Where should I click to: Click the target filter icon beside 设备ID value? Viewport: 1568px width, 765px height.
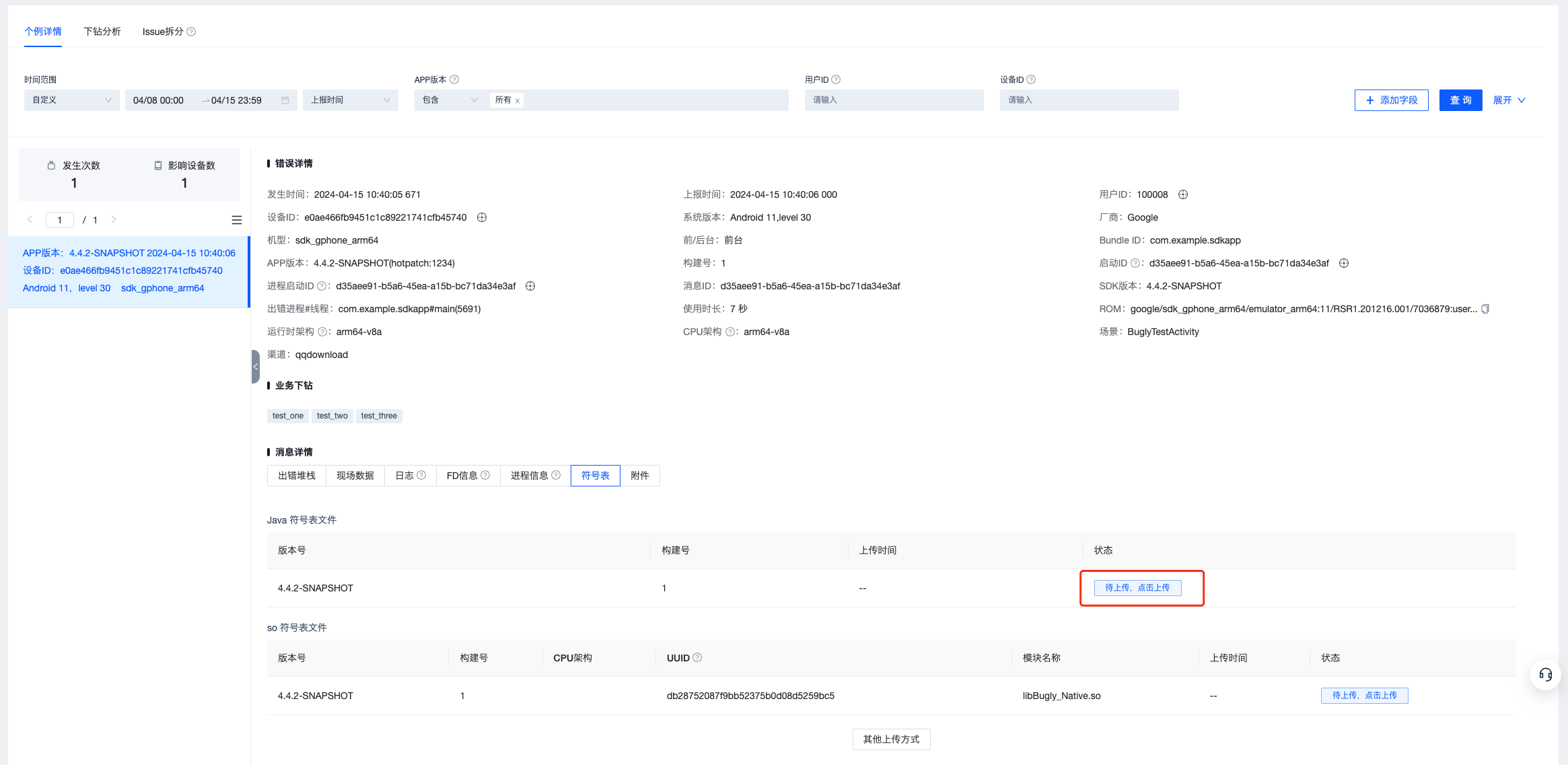click(x=482, y=217)
